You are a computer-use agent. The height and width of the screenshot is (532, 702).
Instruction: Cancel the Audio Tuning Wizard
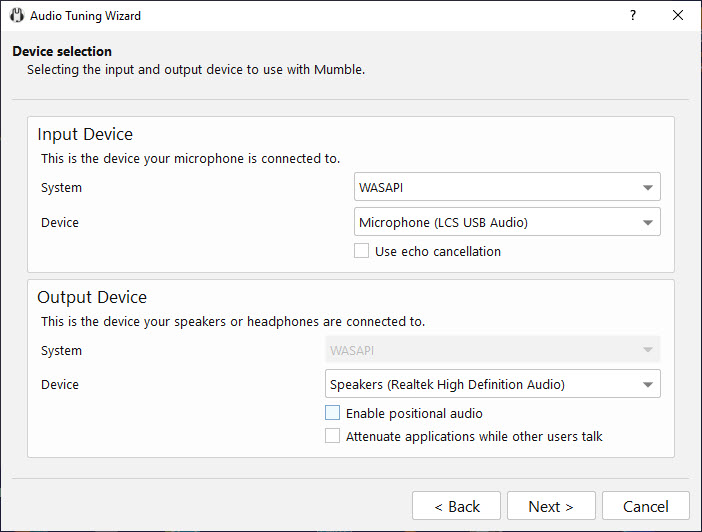pos(646,506)
